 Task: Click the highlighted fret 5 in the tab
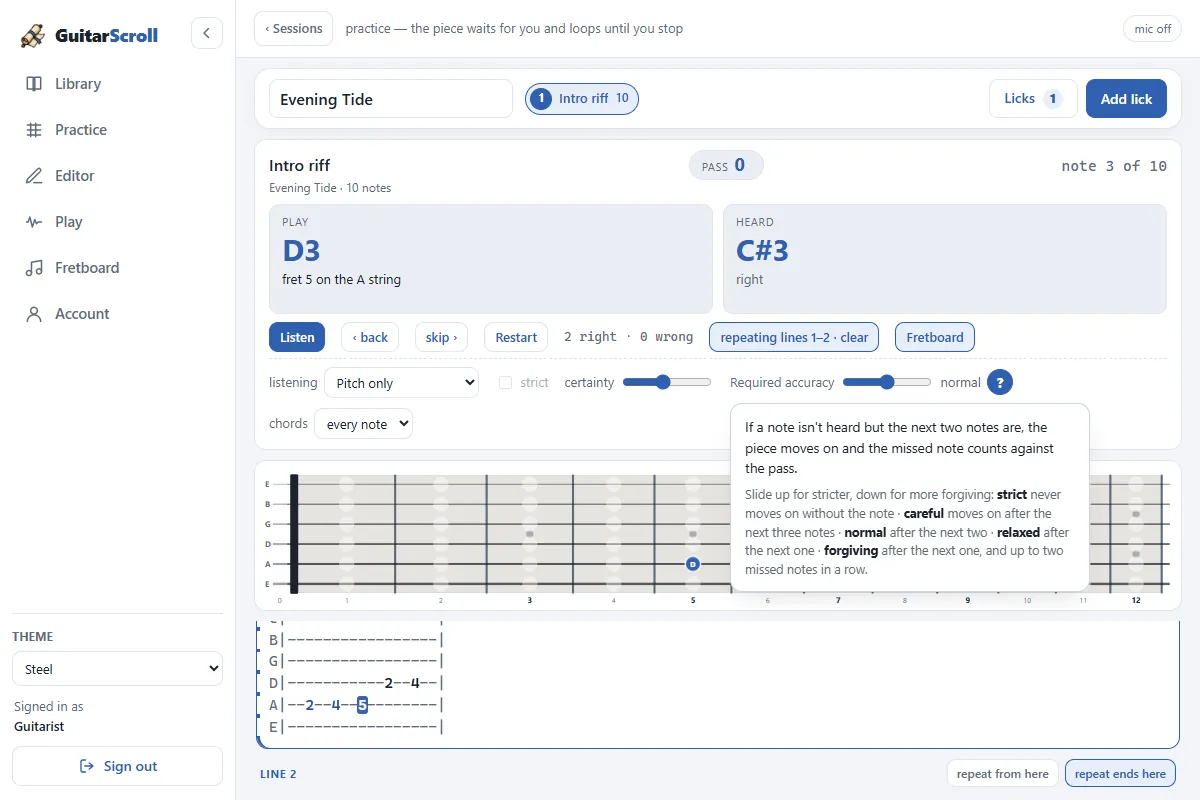pyautogui.click(x=362, y=705)
